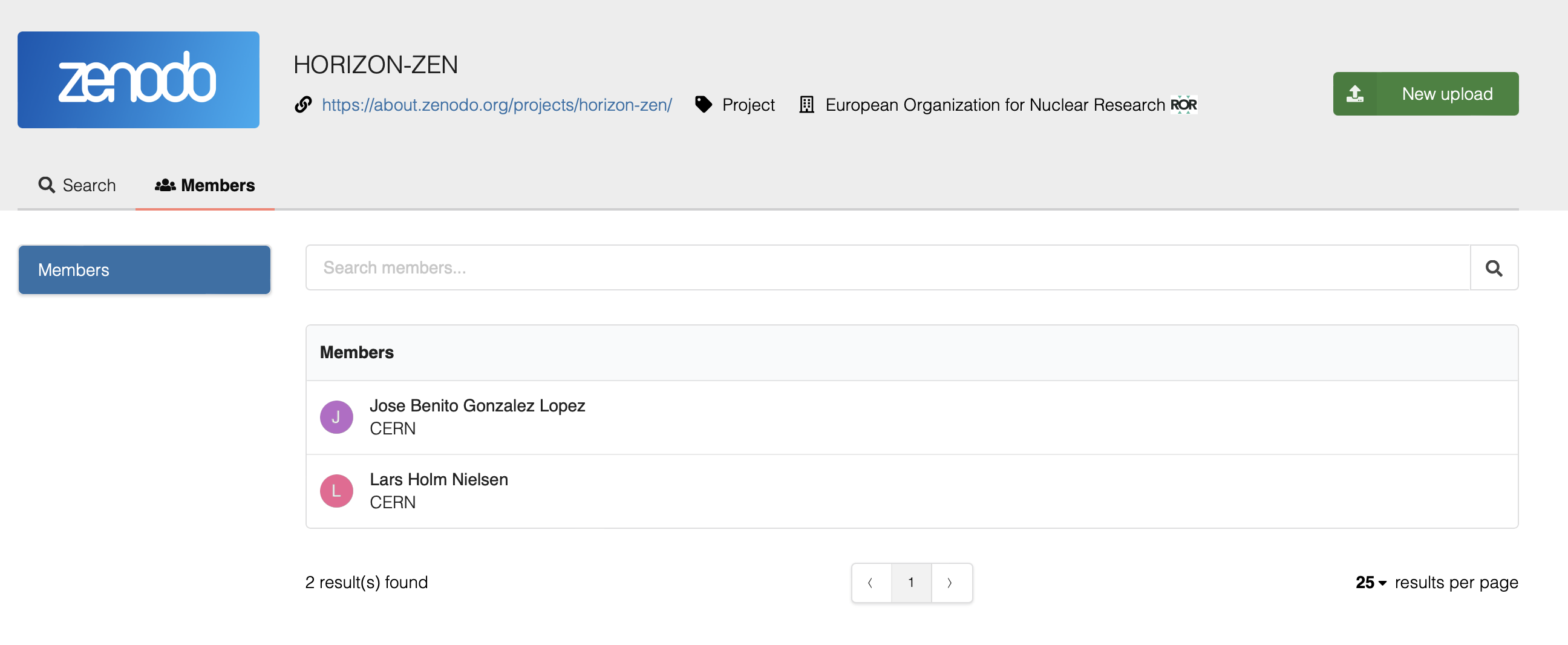Click the organization building icon
The image size is (1568, 645).
coord(806,105)
